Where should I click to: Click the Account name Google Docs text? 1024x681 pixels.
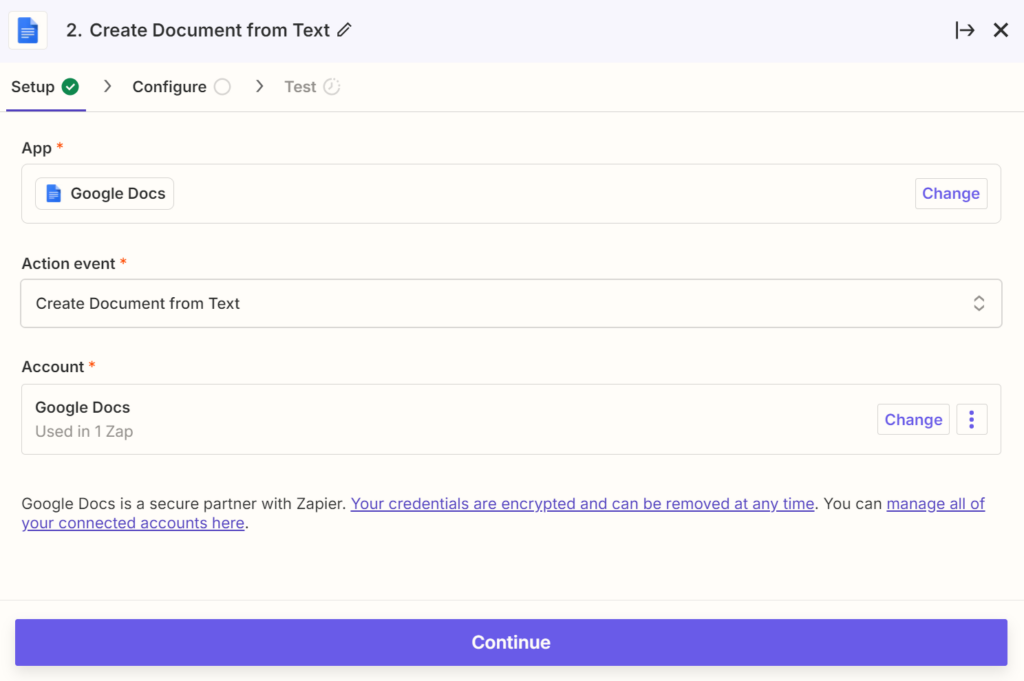click(82, 407)
